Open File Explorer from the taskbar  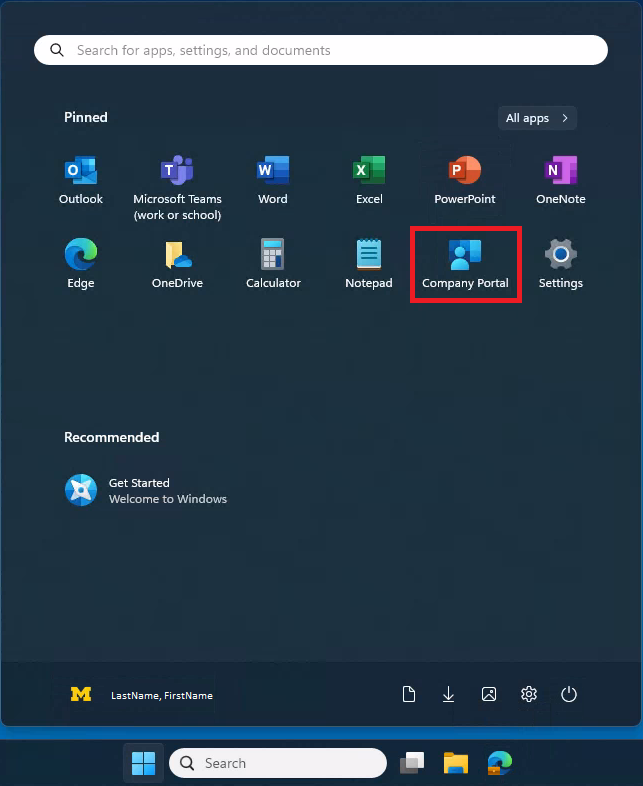pos(456,764)
